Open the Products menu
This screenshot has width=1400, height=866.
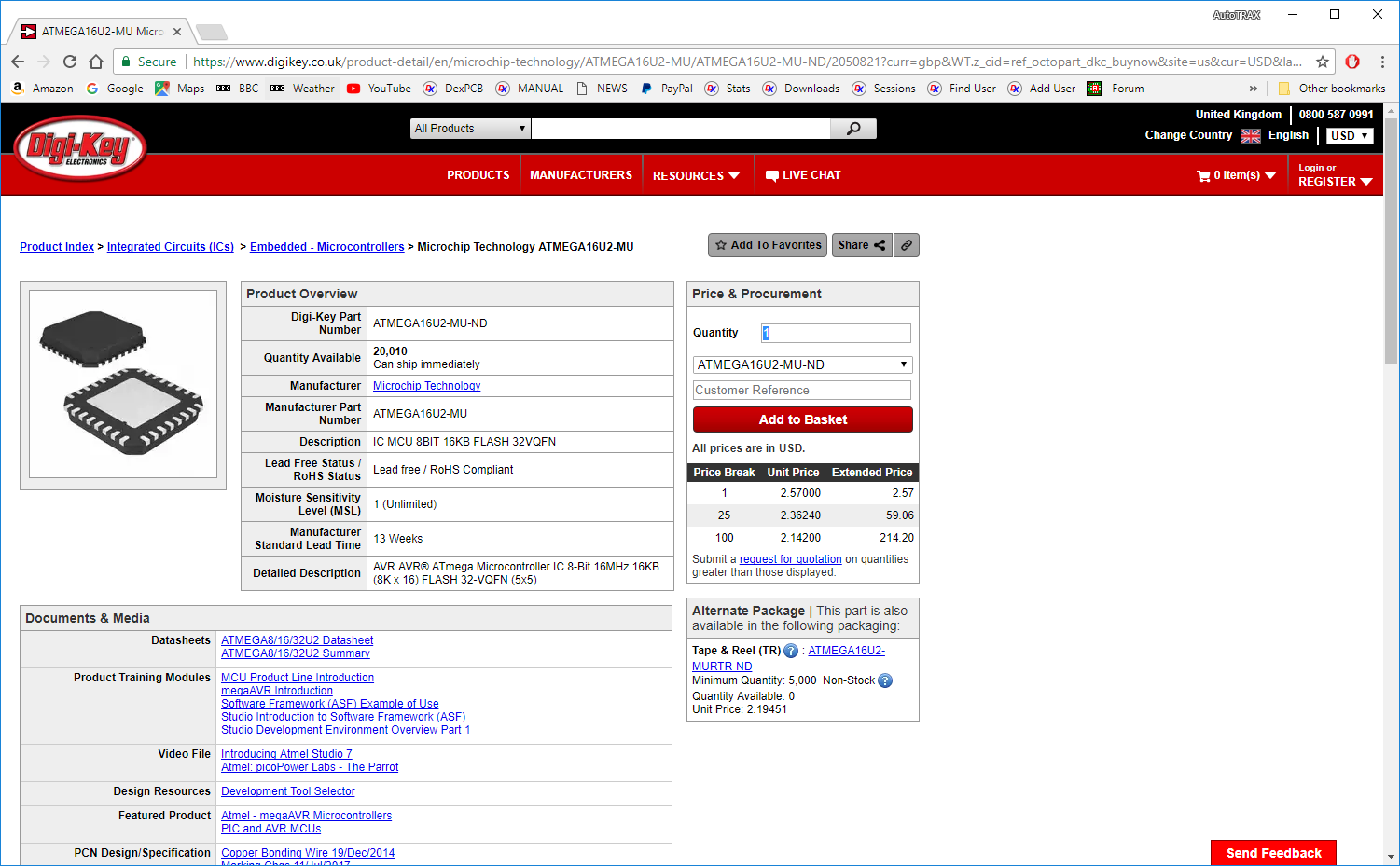(x=478, y=175)
